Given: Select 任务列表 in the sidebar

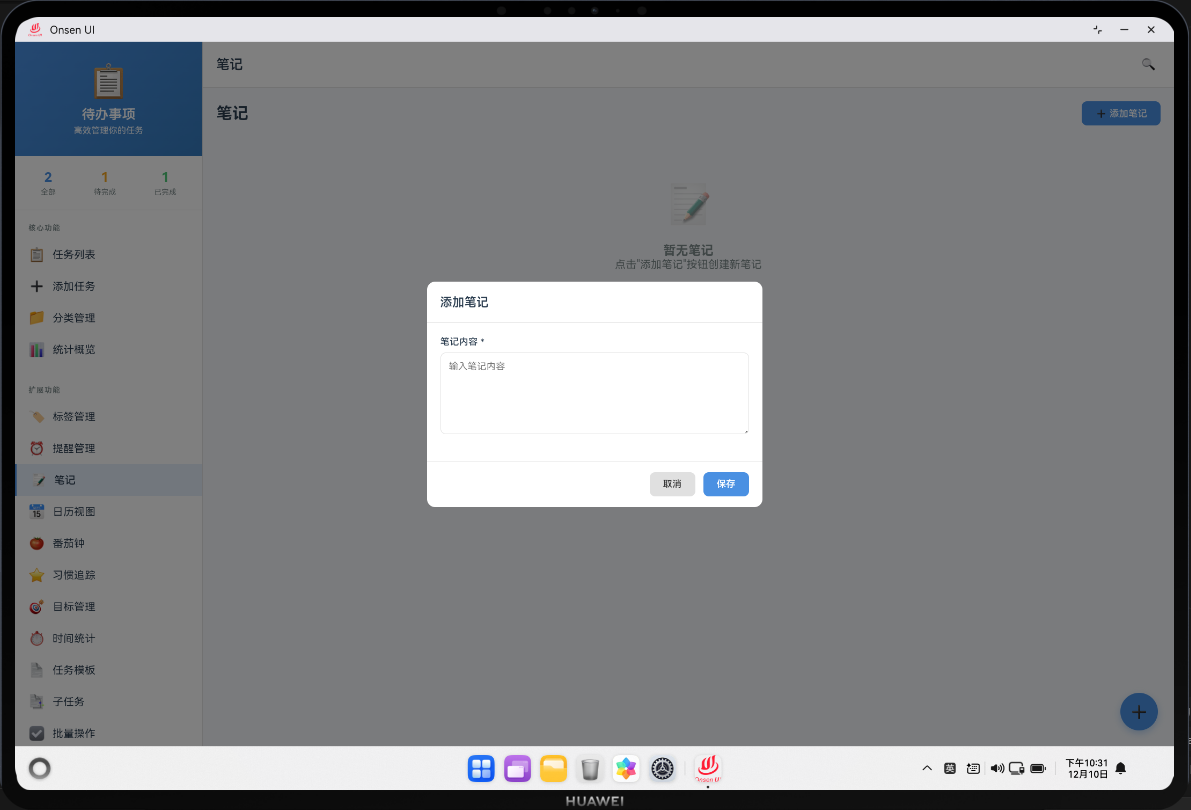Looking at the screenshot, I should pos(109,255).
